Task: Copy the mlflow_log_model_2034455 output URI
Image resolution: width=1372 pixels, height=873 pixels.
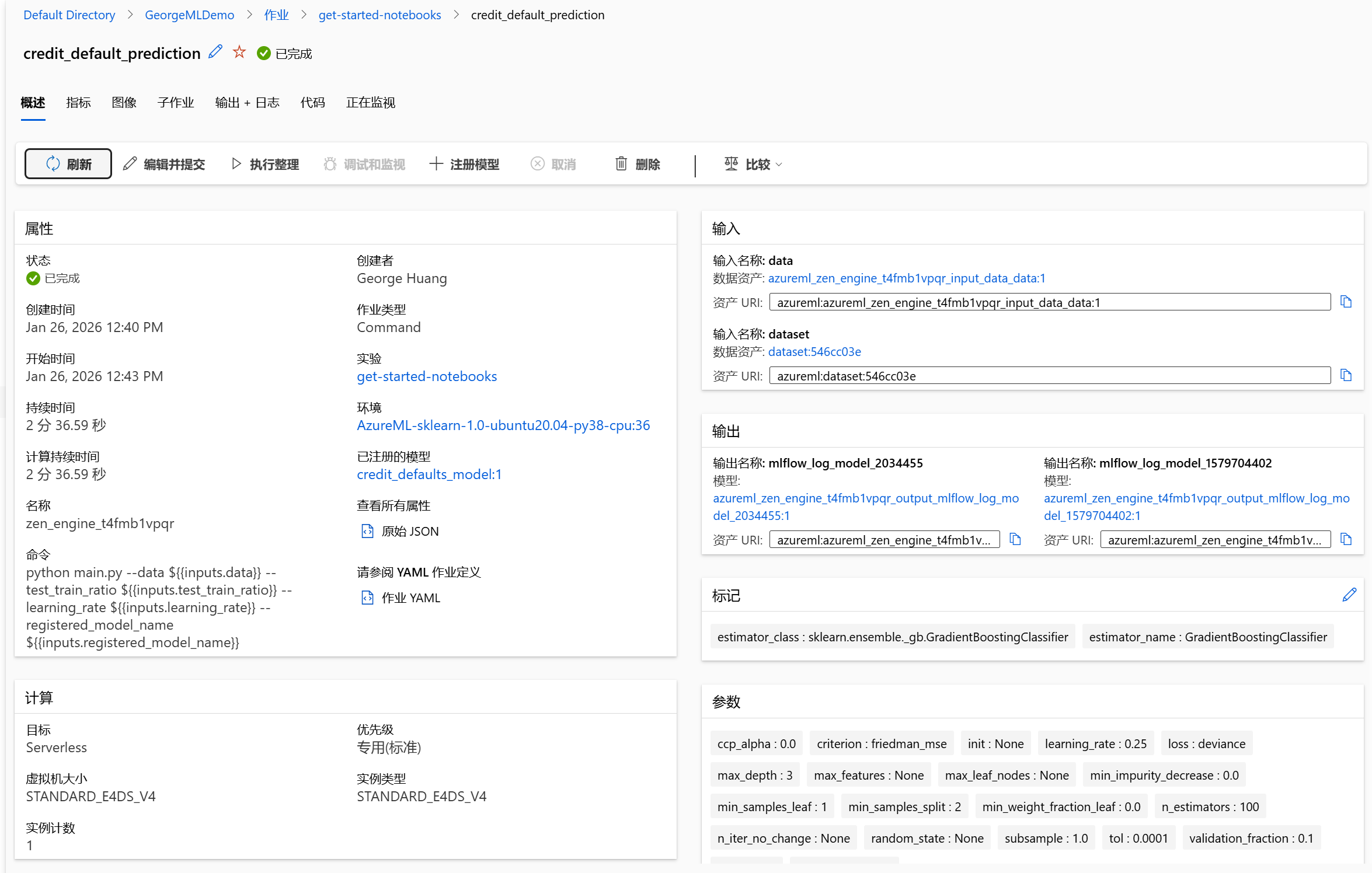Action: (x=1015, y=539)
